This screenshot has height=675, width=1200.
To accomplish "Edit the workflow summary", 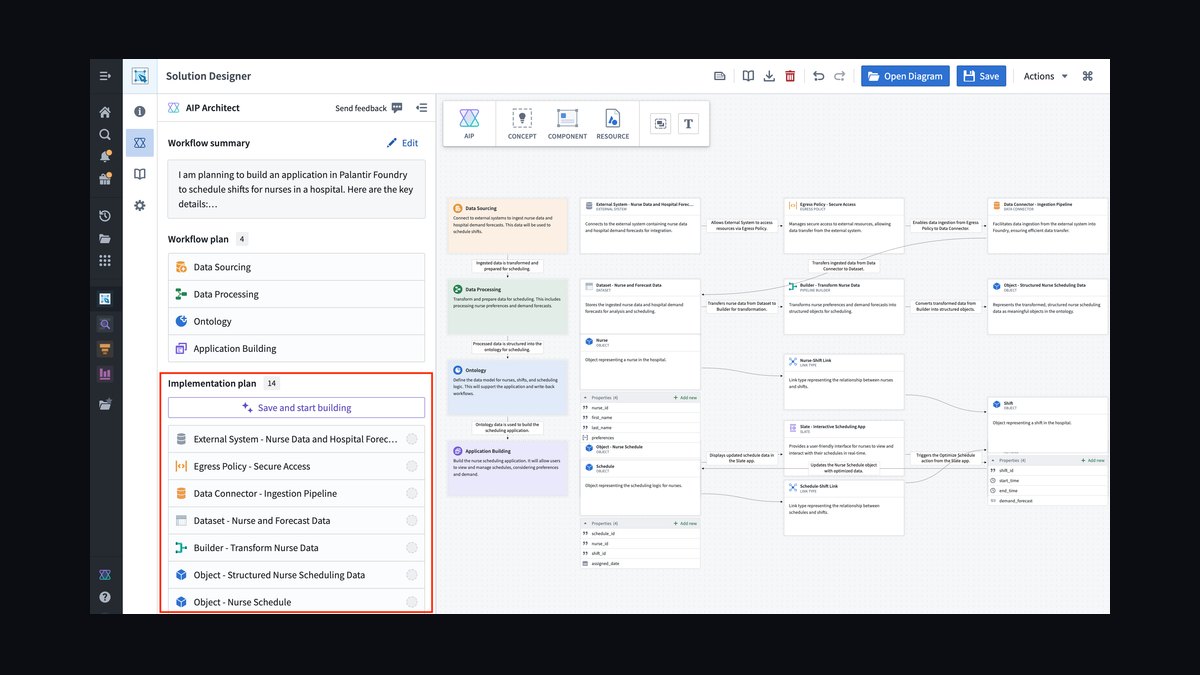I will [x=403, y=143].
